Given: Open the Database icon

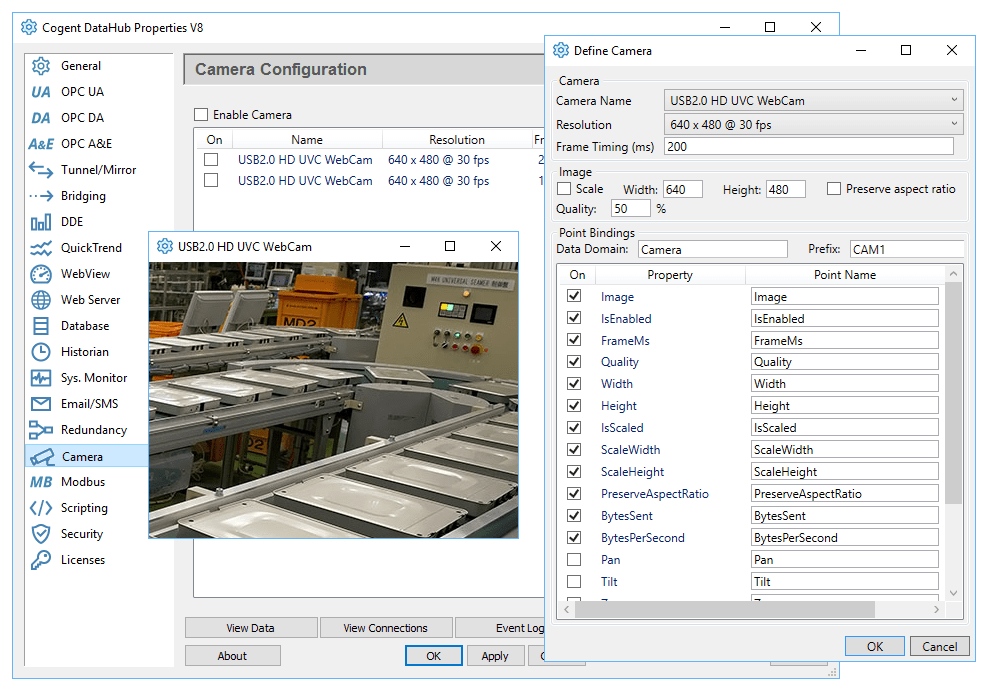Looking at the screenshot, I should [41, 326].
